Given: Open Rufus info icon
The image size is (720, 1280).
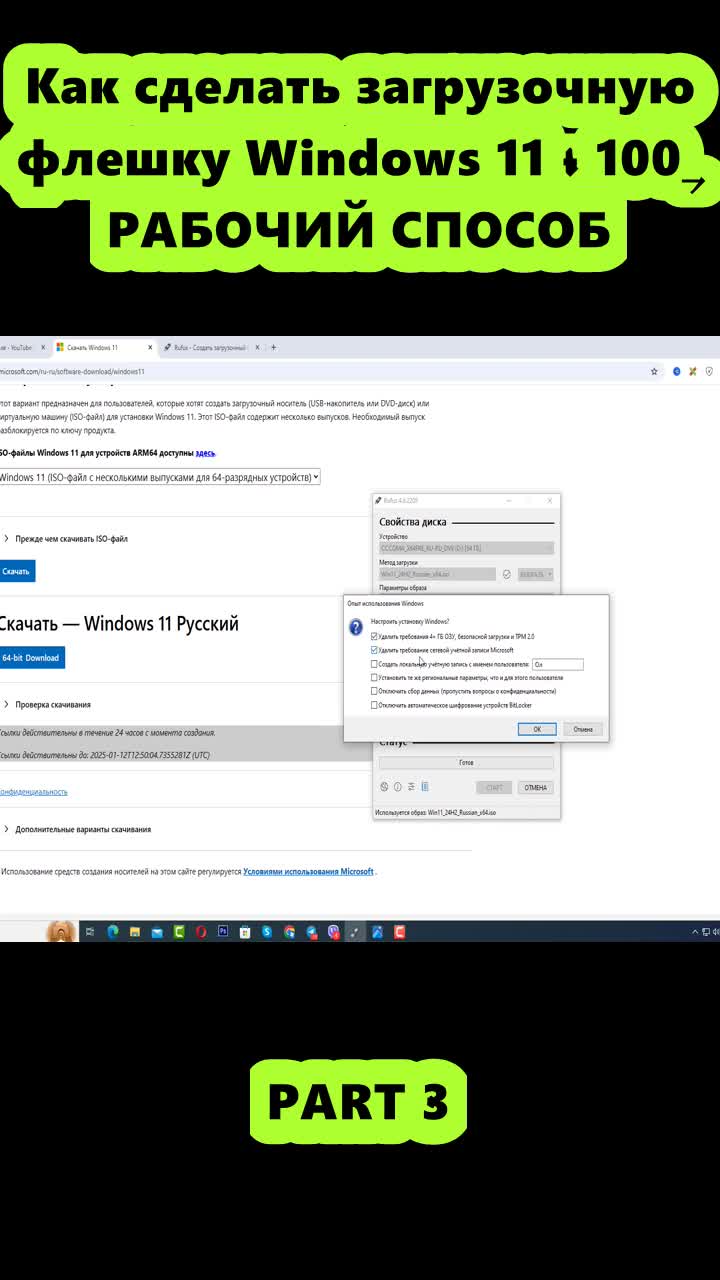Looking at the screenshot, I should point(397,787).
